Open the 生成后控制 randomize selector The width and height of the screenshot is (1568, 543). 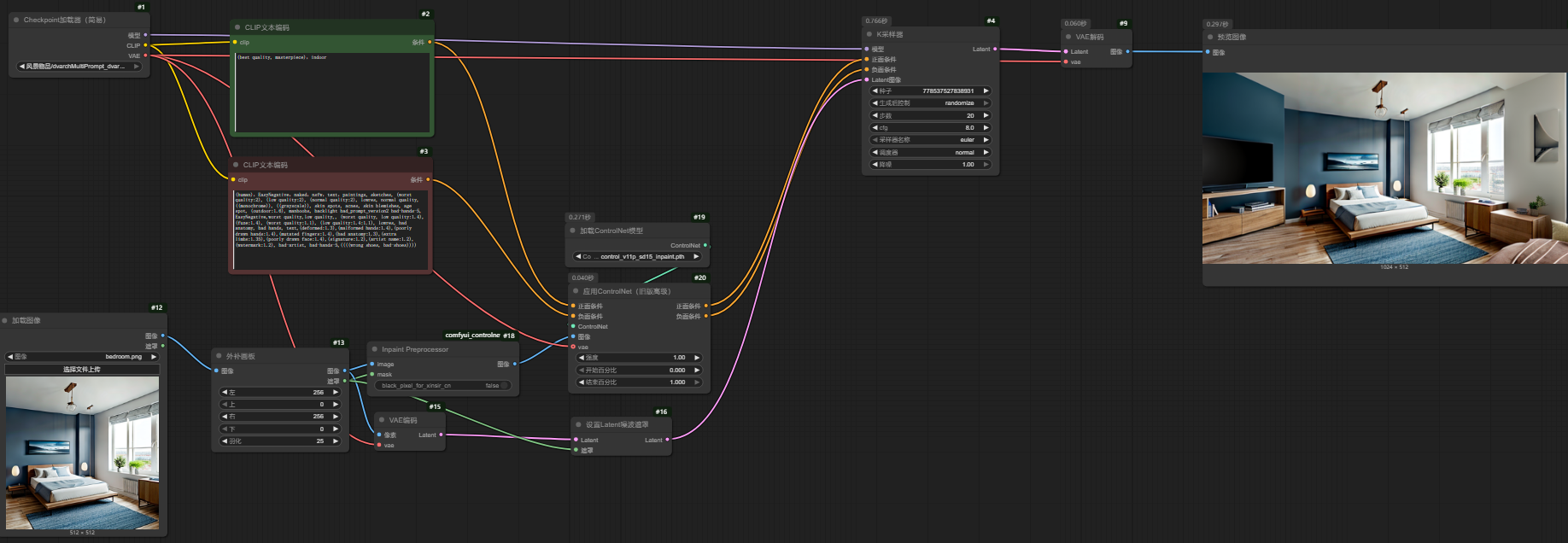930,103
